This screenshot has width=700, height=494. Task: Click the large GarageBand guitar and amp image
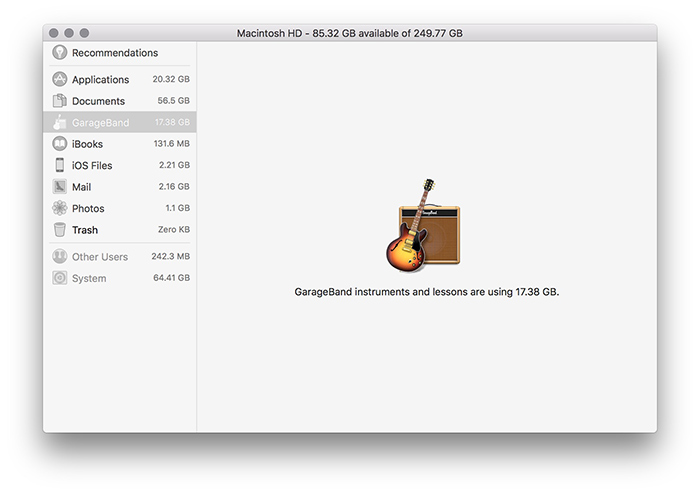click(423, 225)
